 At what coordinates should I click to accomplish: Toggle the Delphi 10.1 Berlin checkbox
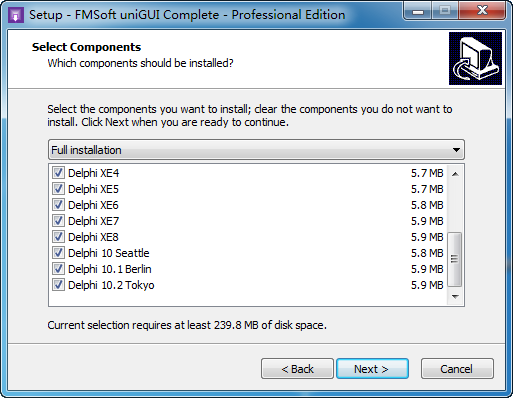(x=58, y=269)
